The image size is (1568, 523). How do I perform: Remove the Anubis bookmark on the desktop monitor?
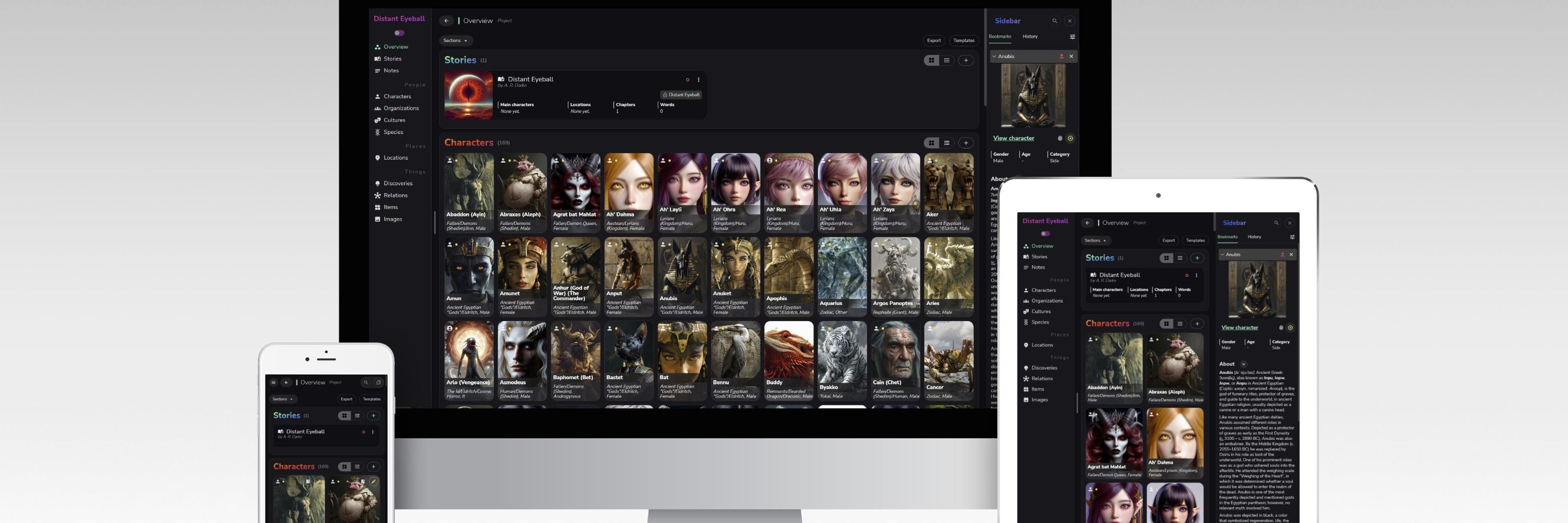pyautogui.click(x=1071, y=56)
